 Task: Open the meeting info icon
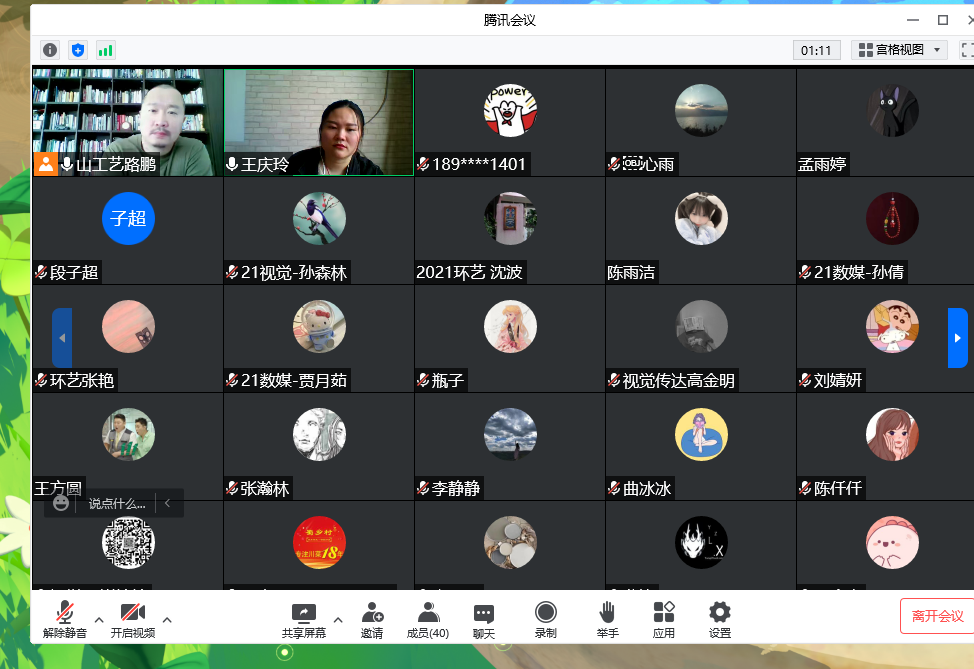coord(50,50)
